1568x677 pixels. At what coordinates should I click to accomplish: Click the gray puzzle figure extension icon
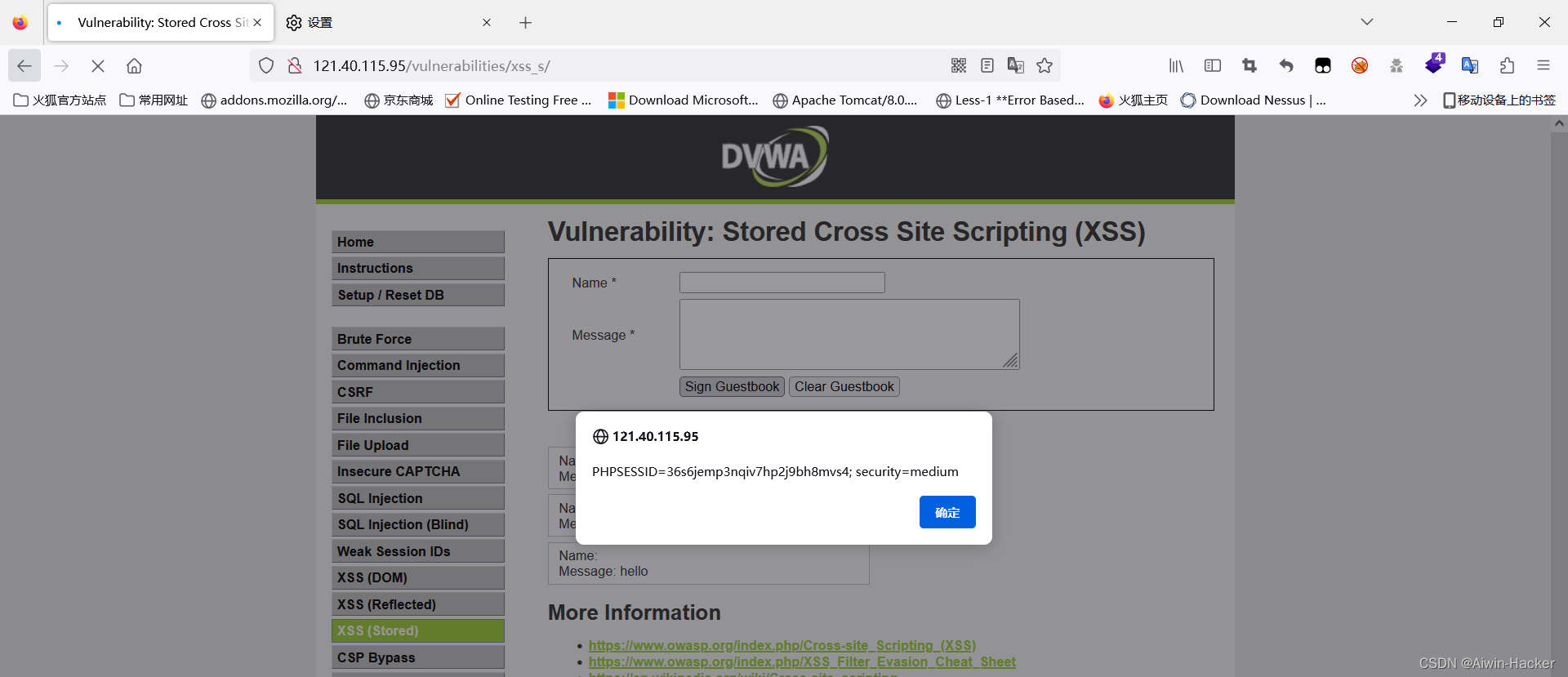pos(1396,65)
